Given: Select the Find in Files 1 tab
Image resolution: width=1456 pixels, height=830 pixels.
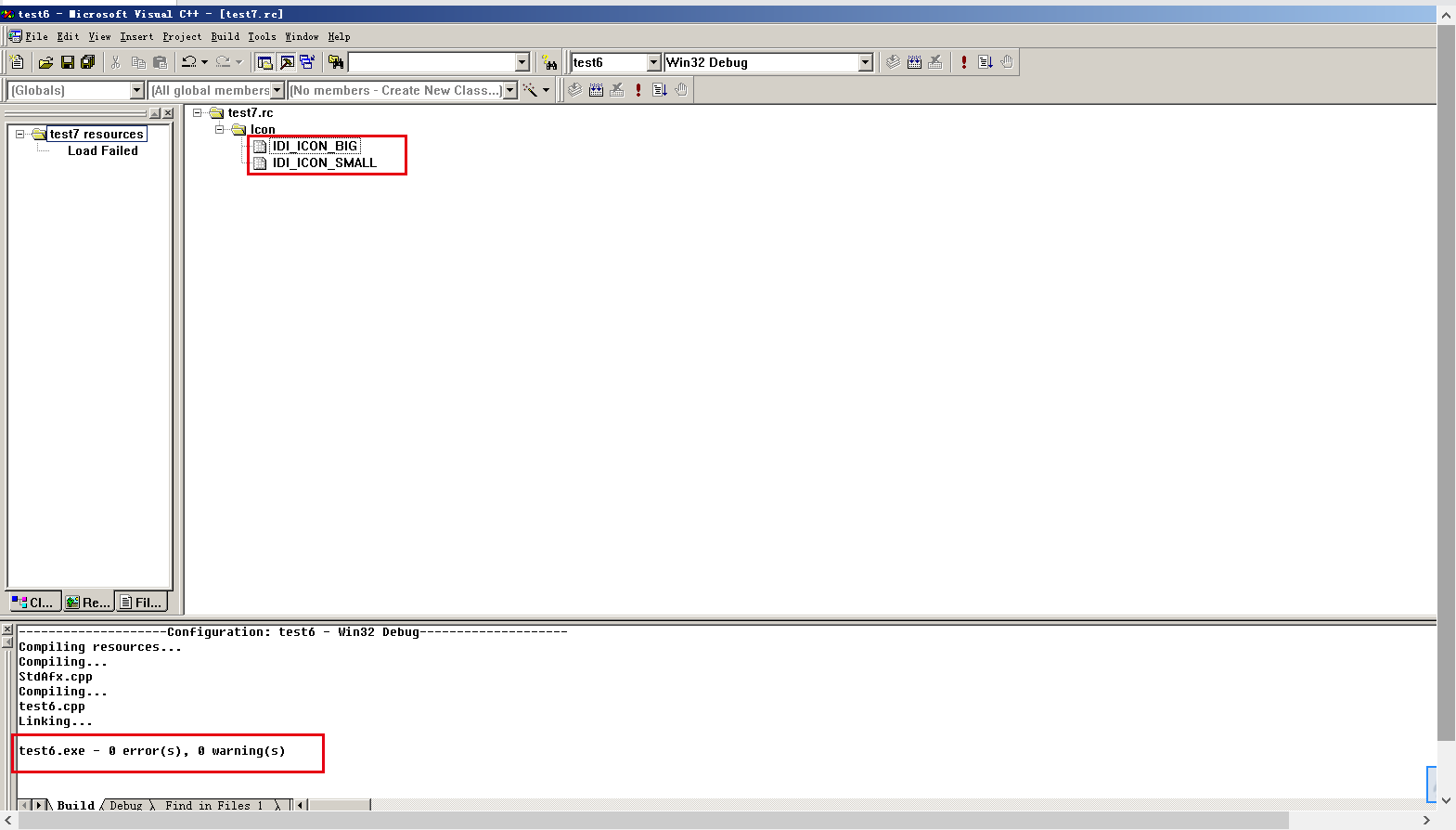Looking at the screenshot, I should click(214, 805).
